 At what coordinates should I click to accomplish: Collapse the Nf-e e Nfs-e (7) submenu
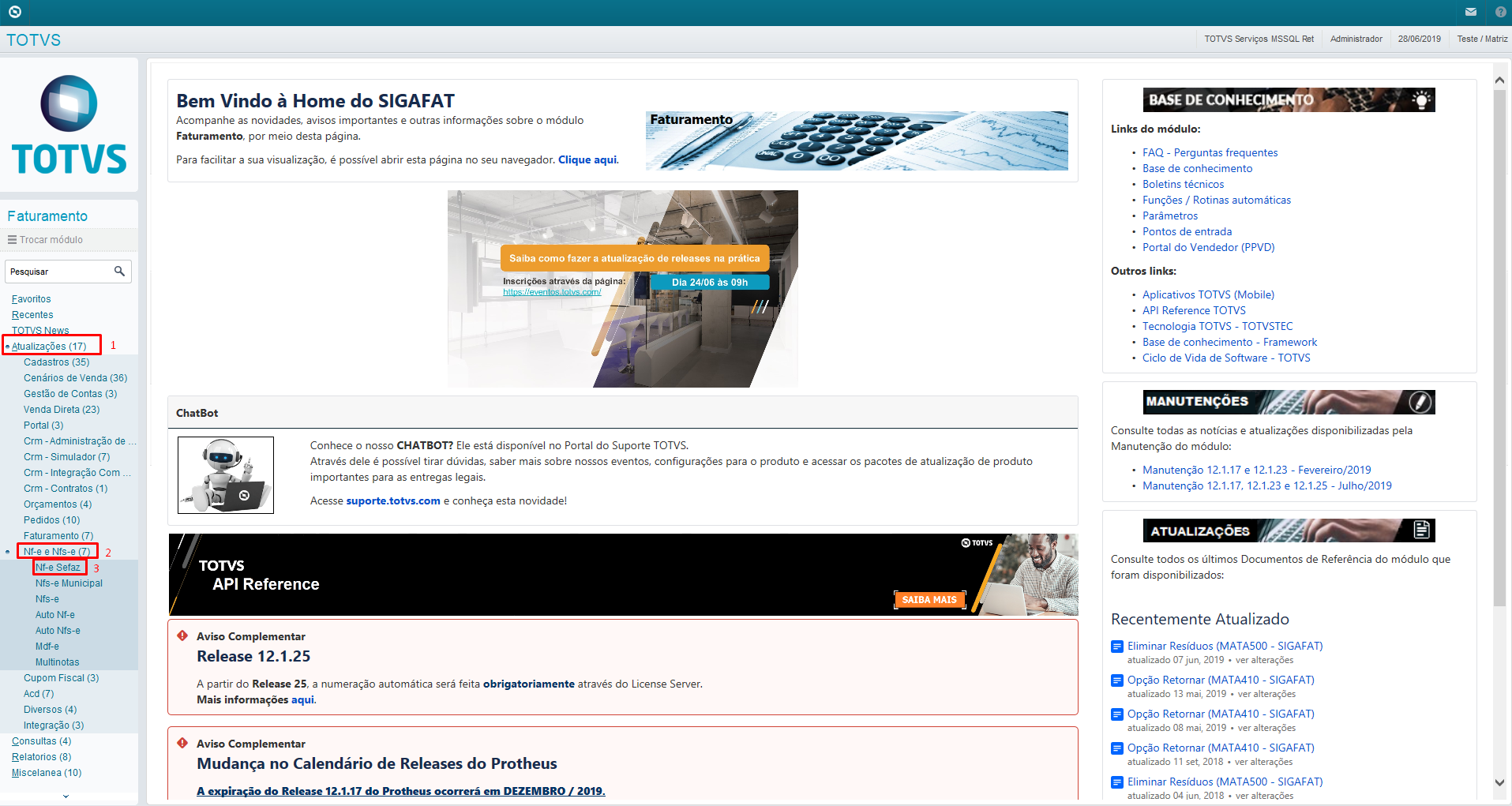point(57,552)
